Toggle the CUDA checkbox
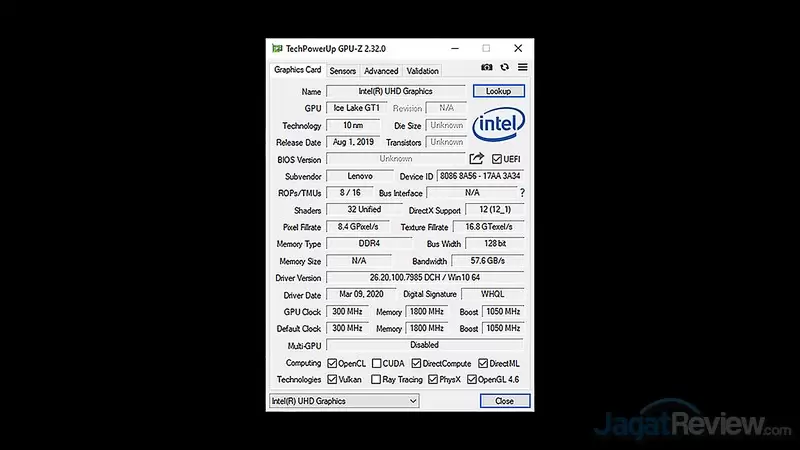Viewport: 800px width, 450px height. pos(376,363)
